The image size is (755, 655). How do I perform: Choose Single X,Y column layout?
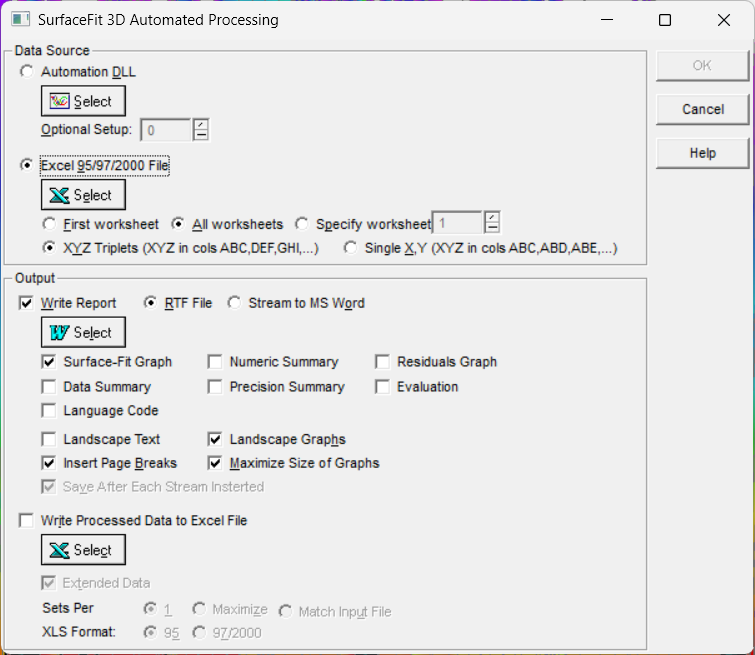[351, 248]
